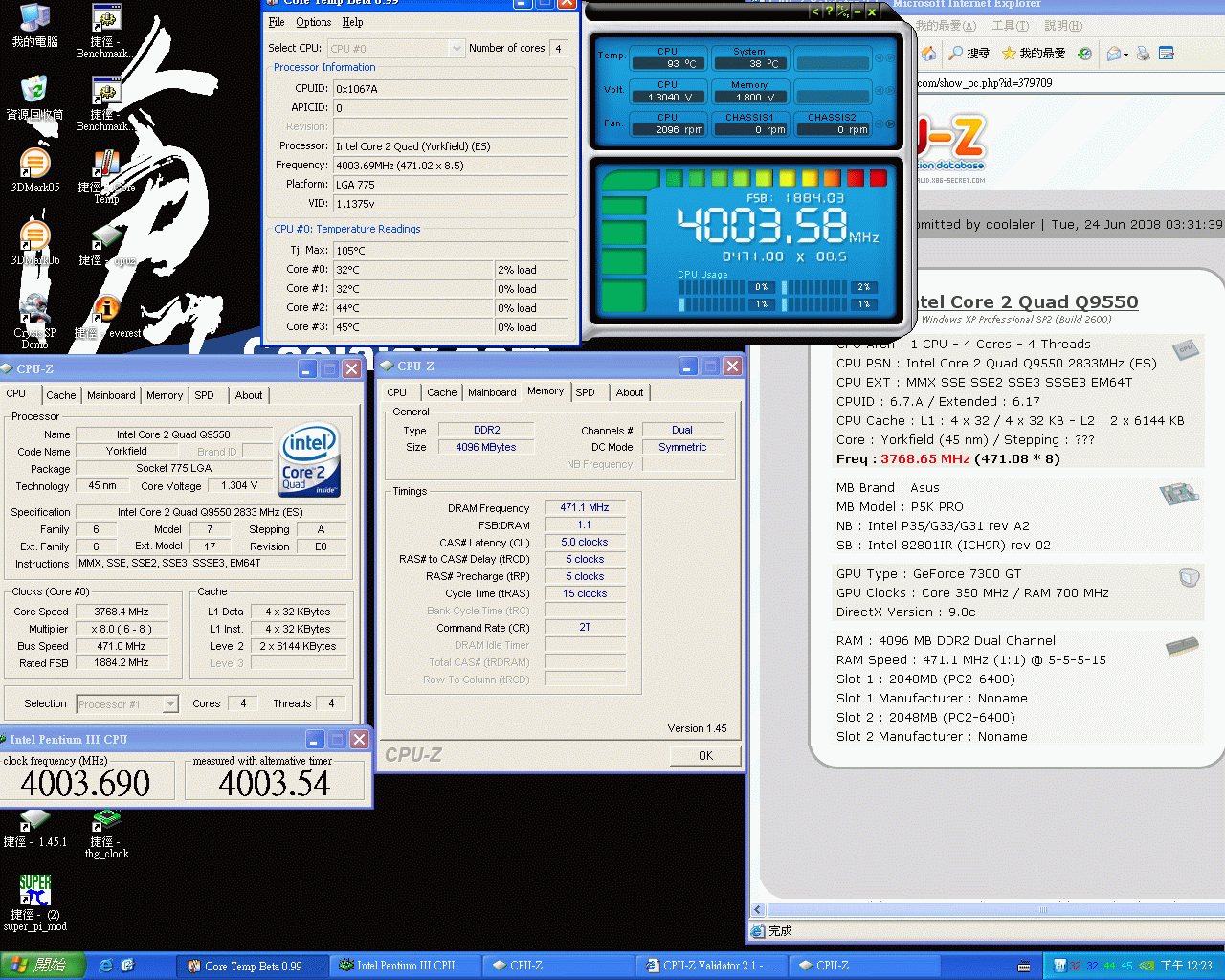The width and height of the screenshot is (1225, 980).
Task: Switch to SPD tab in the CPU-Z window showing Clocks
Action: 205,395
